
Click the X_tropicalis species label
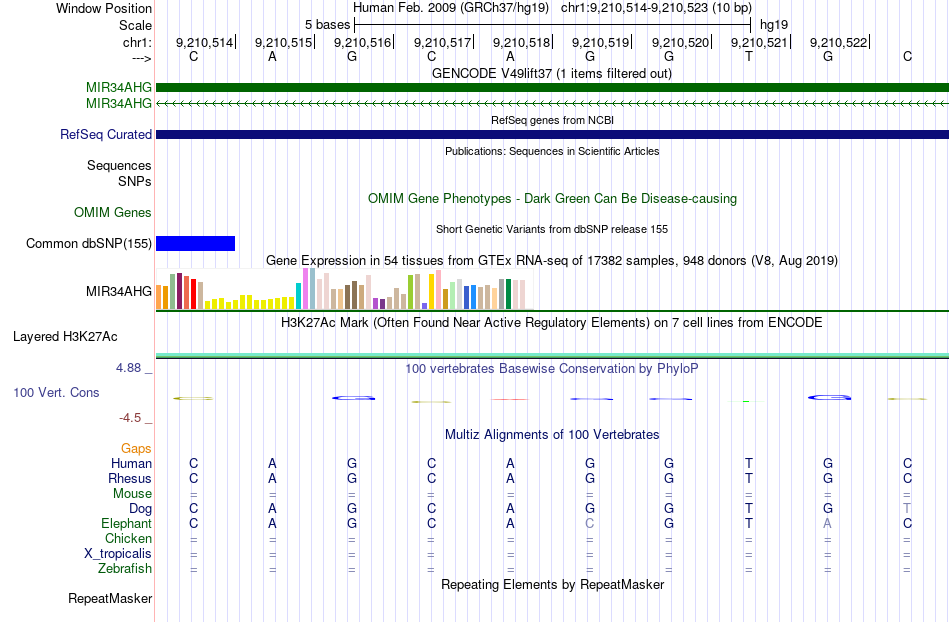(x=118, y=554)
